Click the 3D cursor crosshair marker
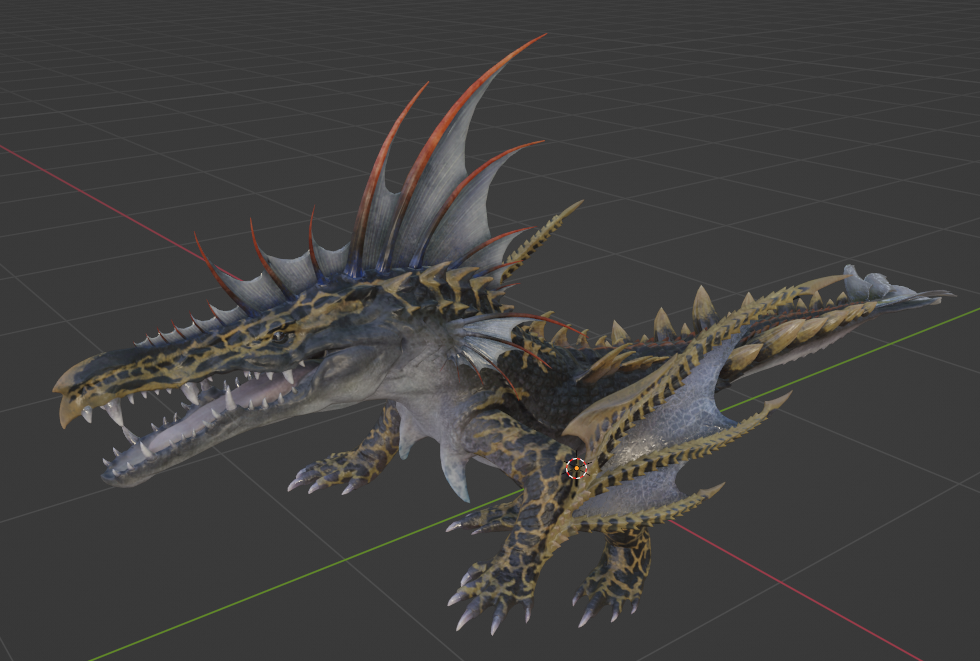Screen dimensions: 980x661 click(x=576, y=467)
